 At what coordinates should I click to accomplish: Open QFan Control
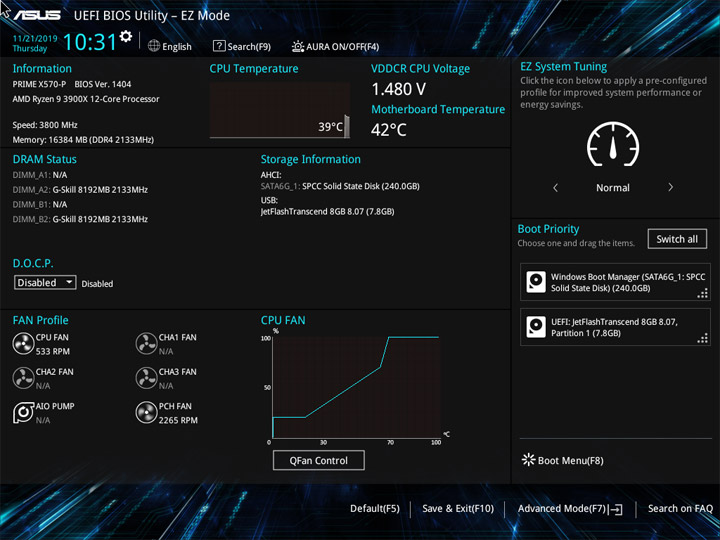click(319, 460)
